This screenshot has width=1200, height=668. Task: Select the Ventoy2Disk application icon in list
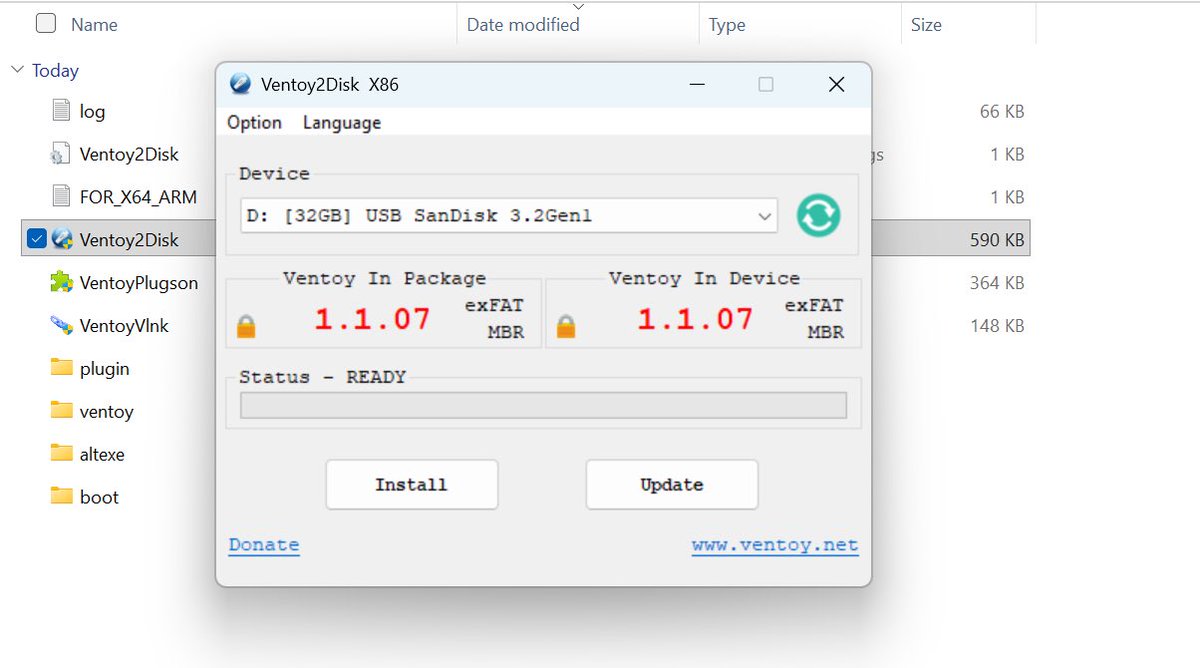[x=62, y=239]
